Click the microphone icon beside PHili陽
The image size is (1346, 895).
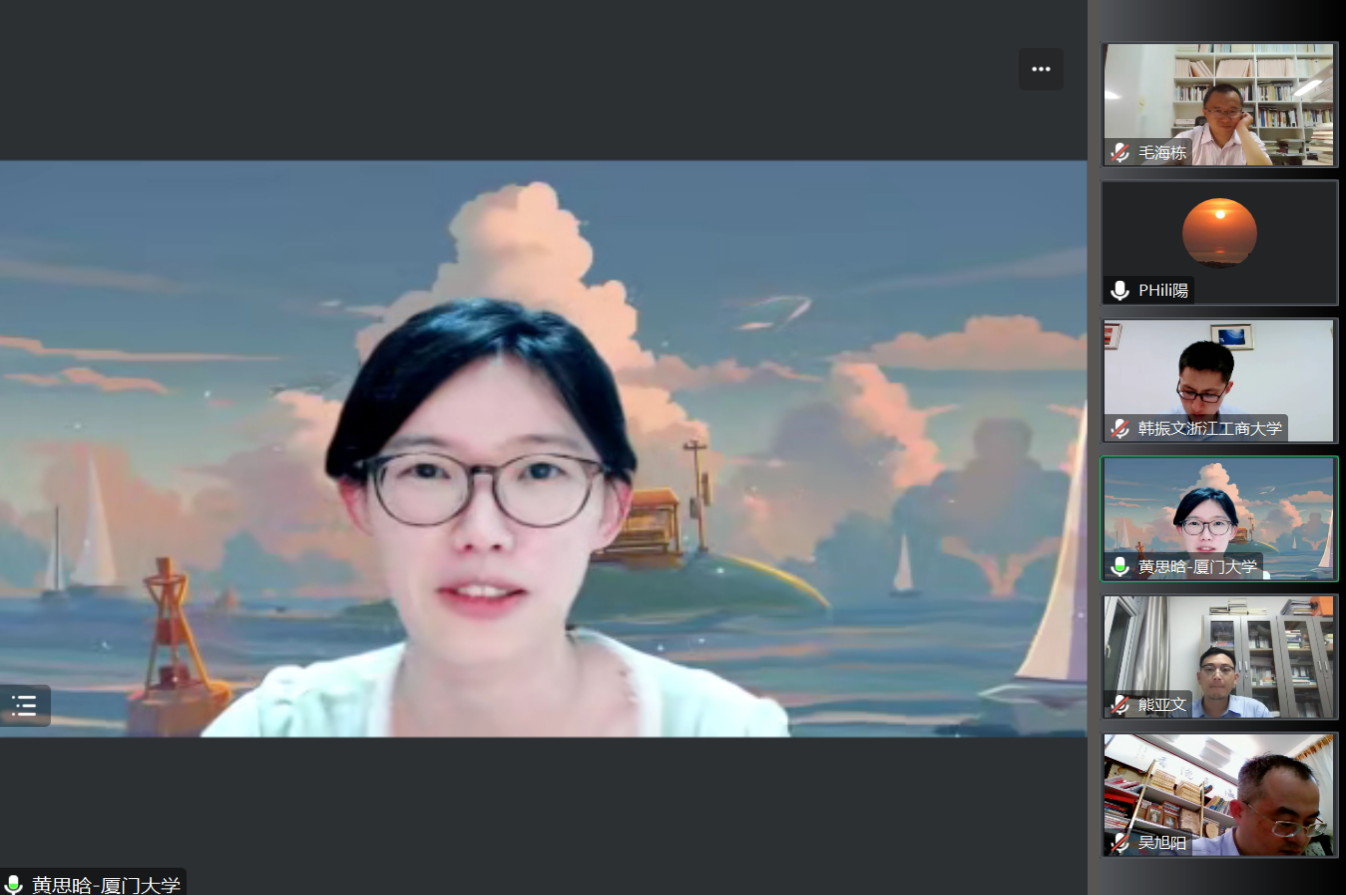1120,291
